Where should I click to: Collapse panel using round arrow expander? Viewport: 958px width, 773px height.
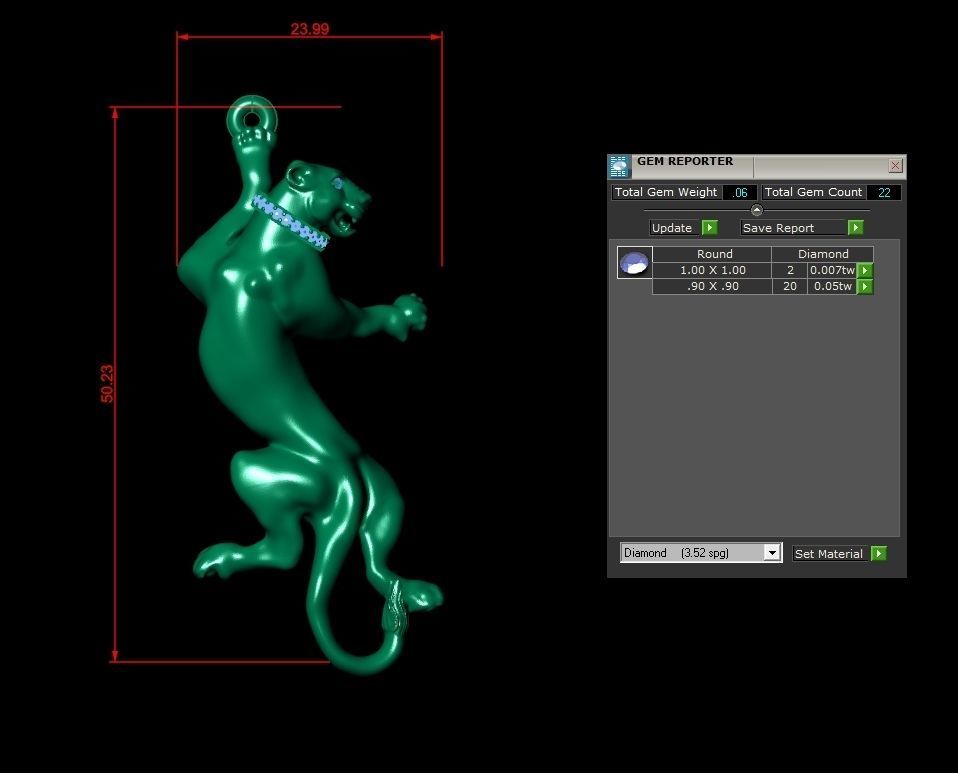(x=756, y=210)
